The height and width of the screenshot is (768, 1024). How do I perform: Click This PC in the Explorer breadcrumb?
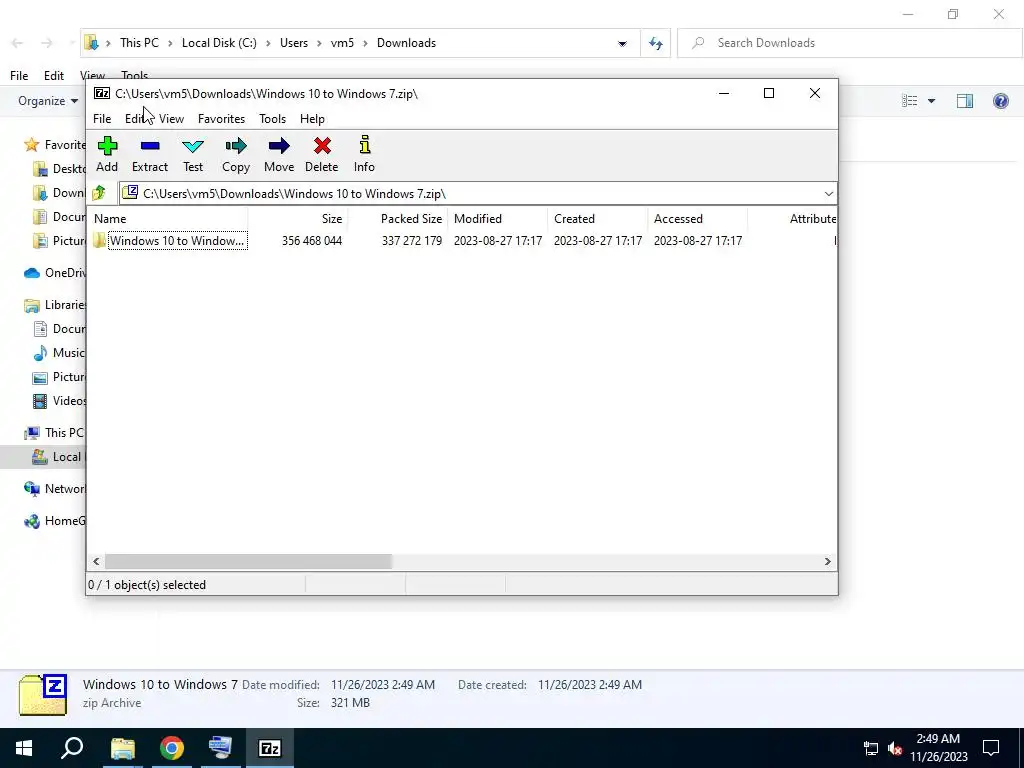[x=139, y=43]
